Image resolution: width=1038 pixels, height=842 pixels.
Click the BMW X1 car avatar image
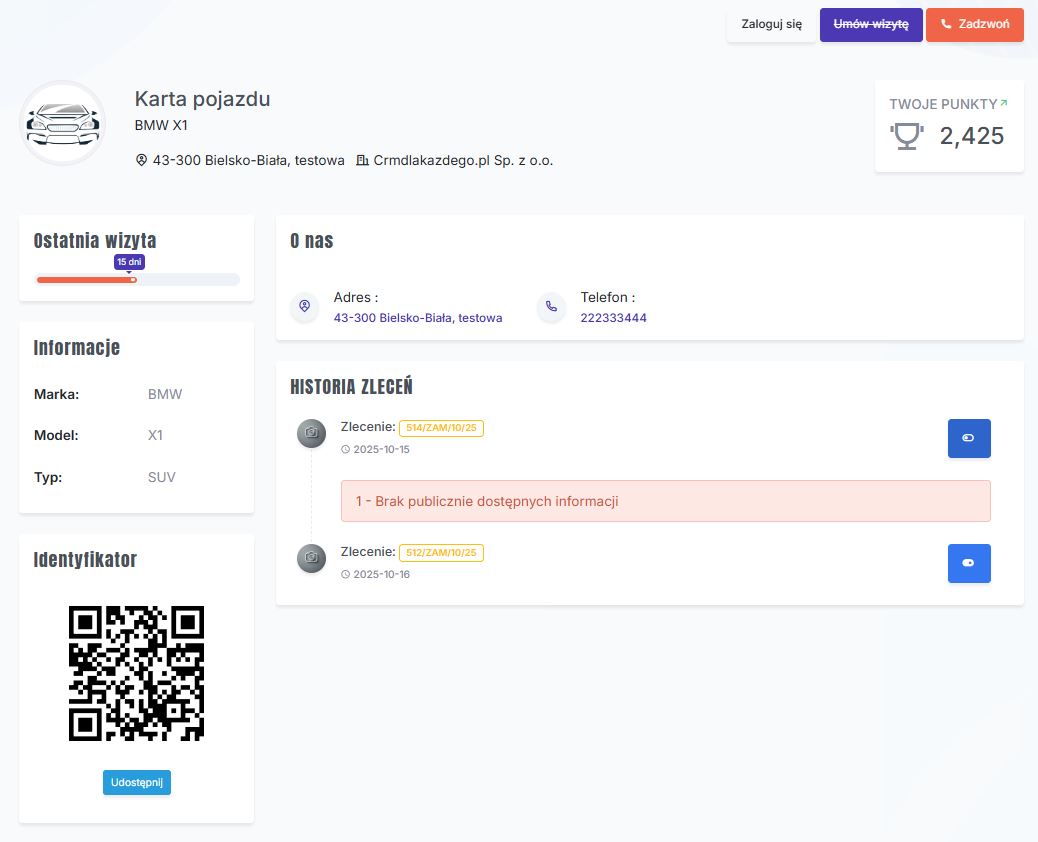point(62,123)
